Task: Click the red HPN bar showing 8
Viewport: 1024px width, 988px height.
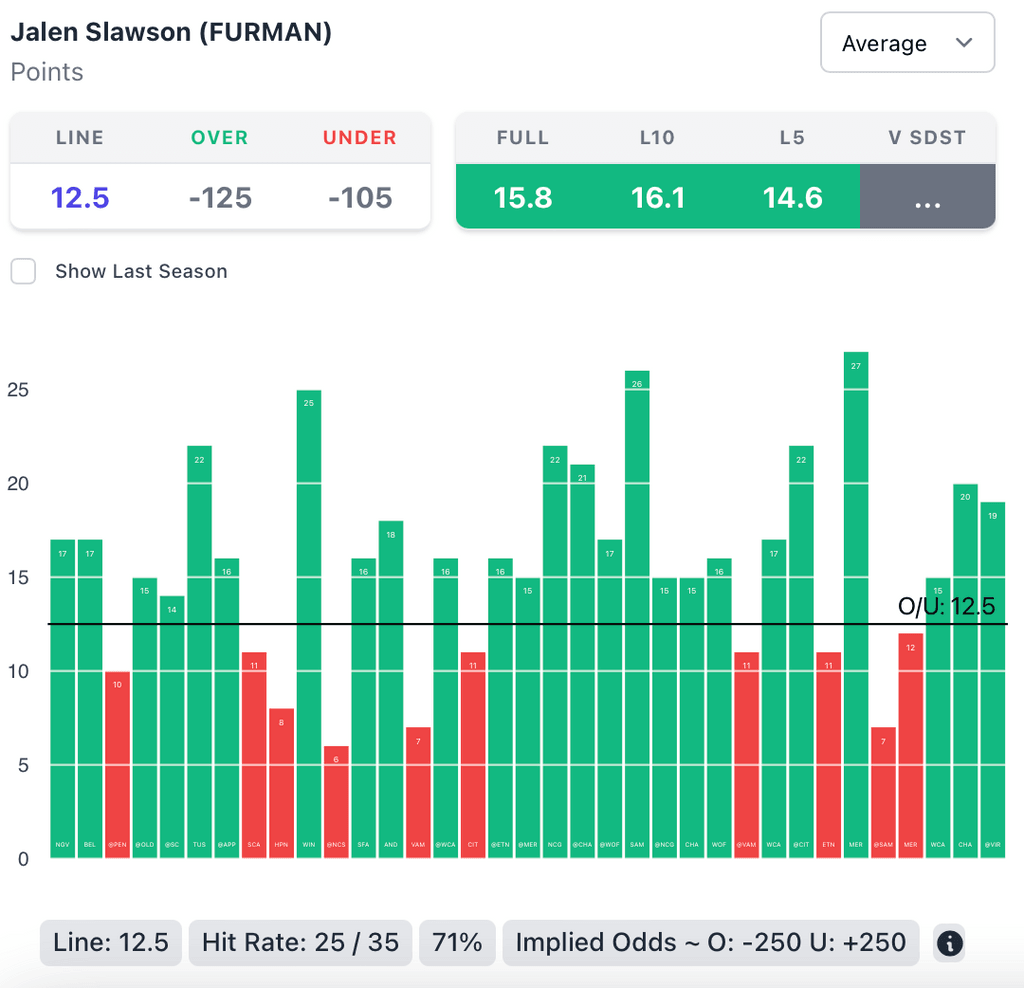Action: [282, 780]
